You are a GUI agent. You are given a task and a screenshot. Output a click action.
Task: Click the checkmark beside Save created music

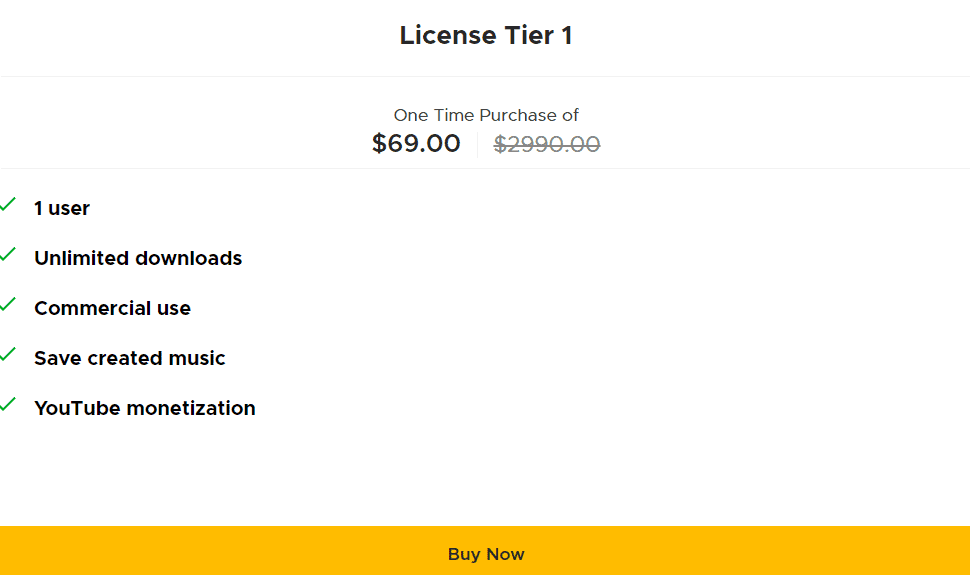click(x=8, y=355)
